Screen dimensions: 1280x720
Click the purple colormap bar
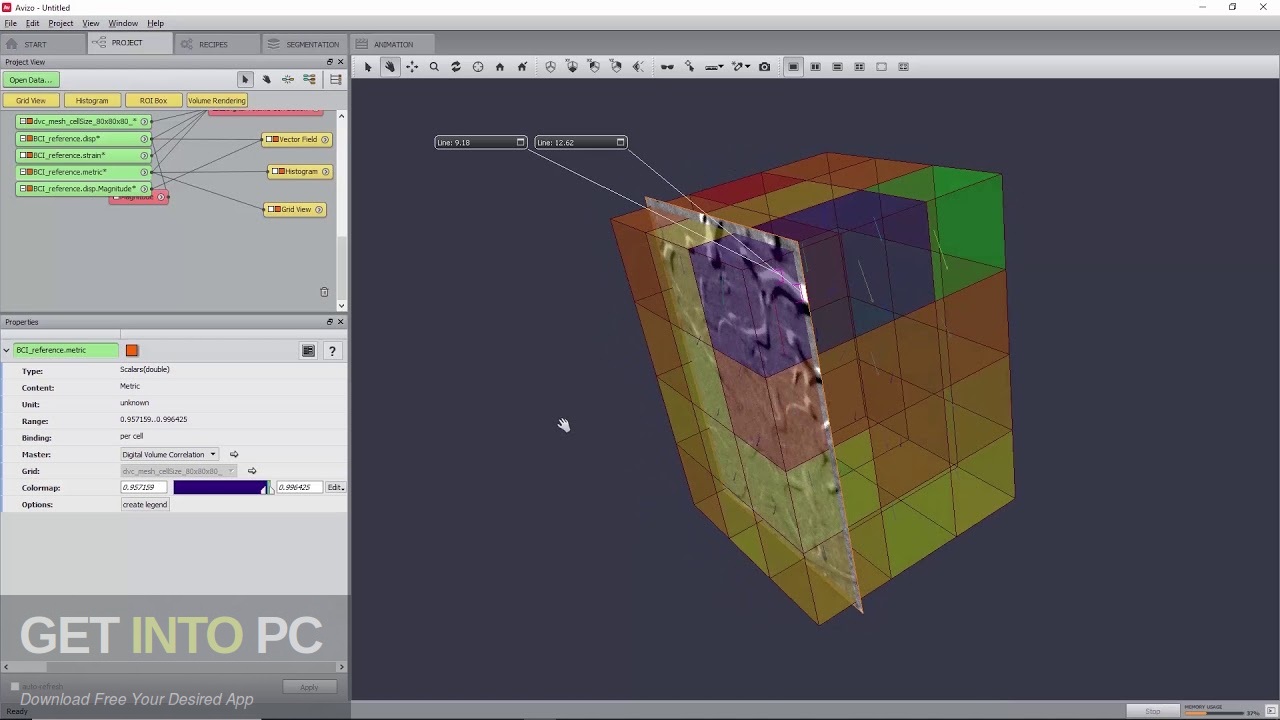[220, 487]
